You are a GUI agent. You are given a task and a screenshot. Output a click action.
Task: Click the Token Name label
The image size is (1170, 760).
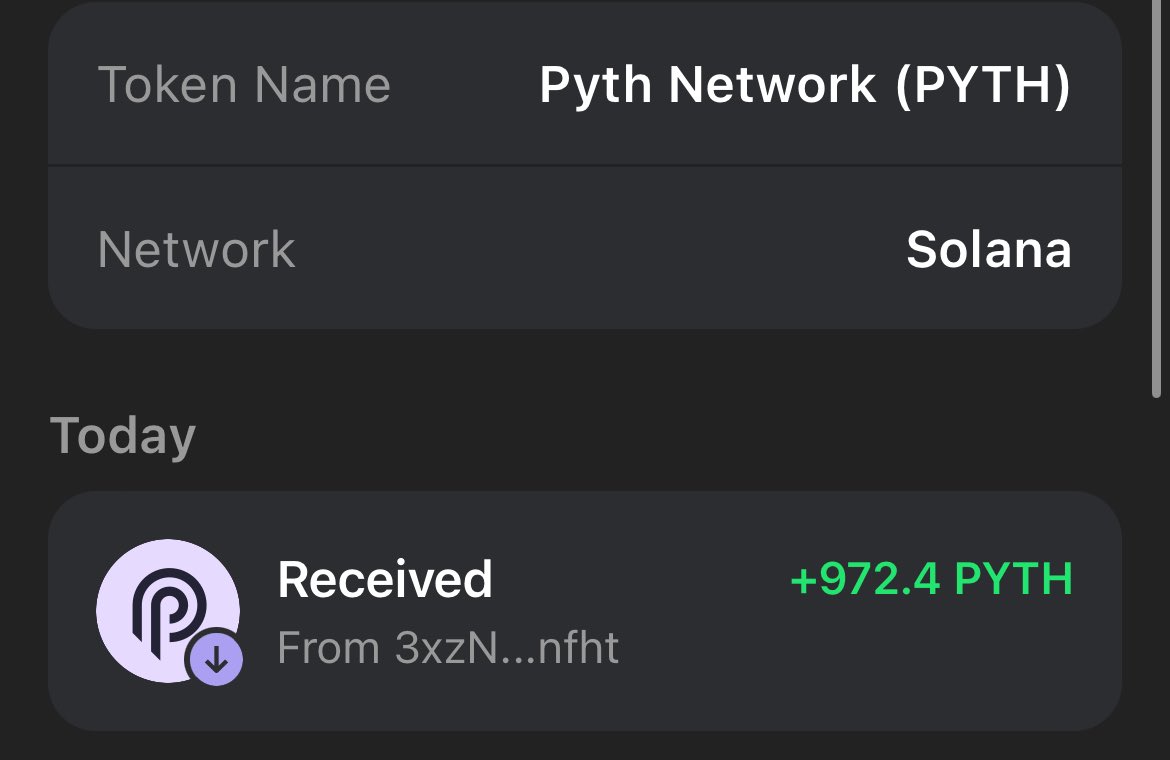[x=244, y=85]
